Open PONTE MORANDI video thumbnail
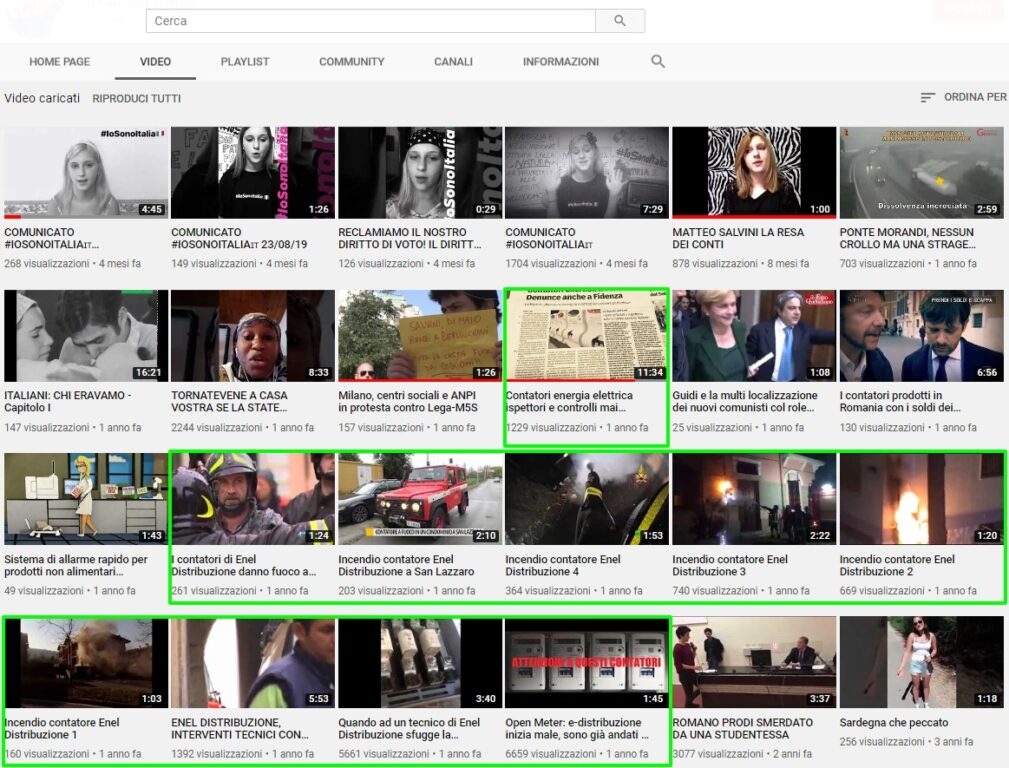The height and width of the screenshot is (768, 1009). 921,173
